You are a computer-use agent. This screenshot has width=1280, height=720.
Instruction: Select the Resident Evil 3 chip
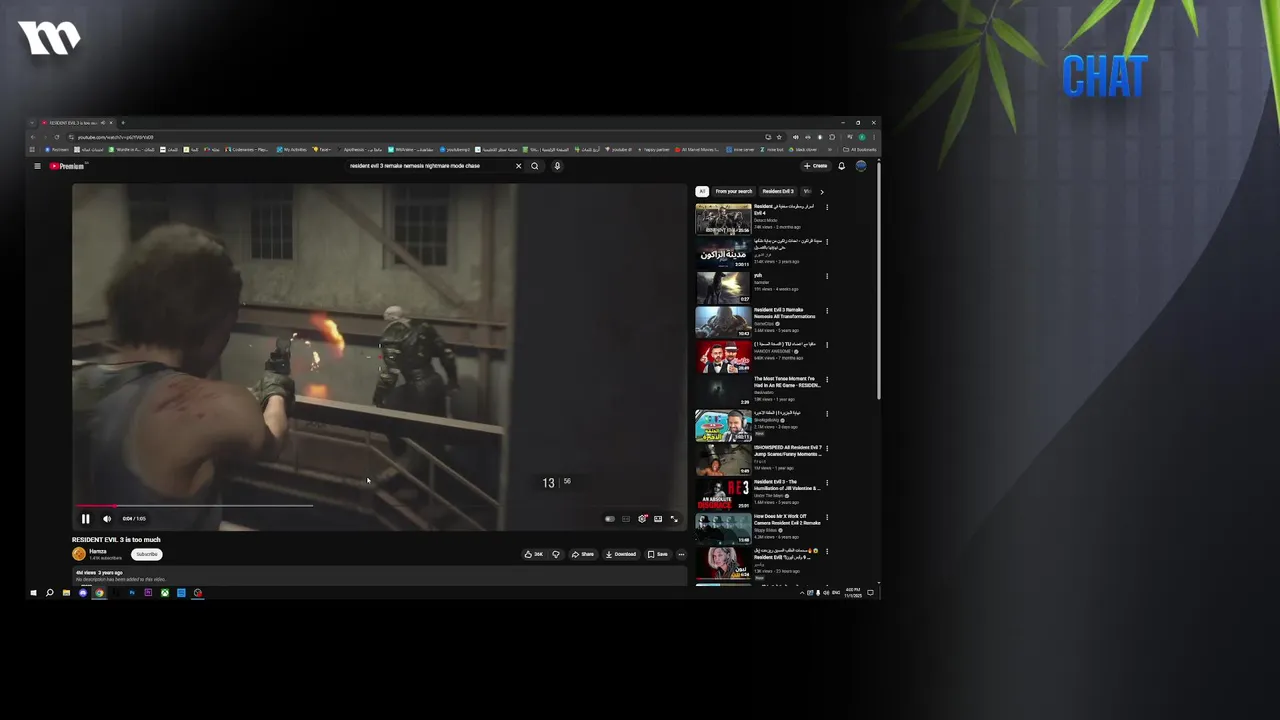click(x=778, y=191)
